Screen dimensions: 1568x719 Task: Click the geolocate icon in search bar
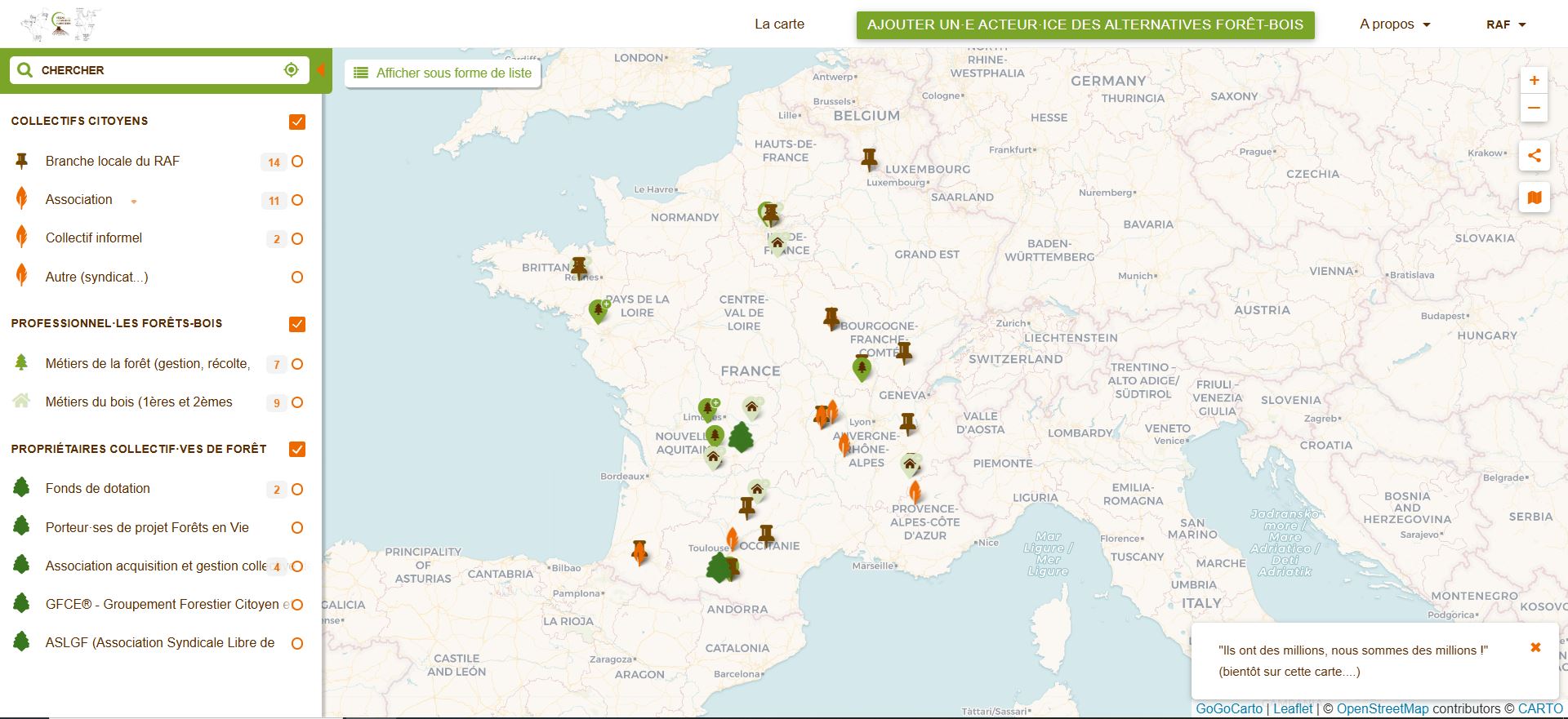291,70
